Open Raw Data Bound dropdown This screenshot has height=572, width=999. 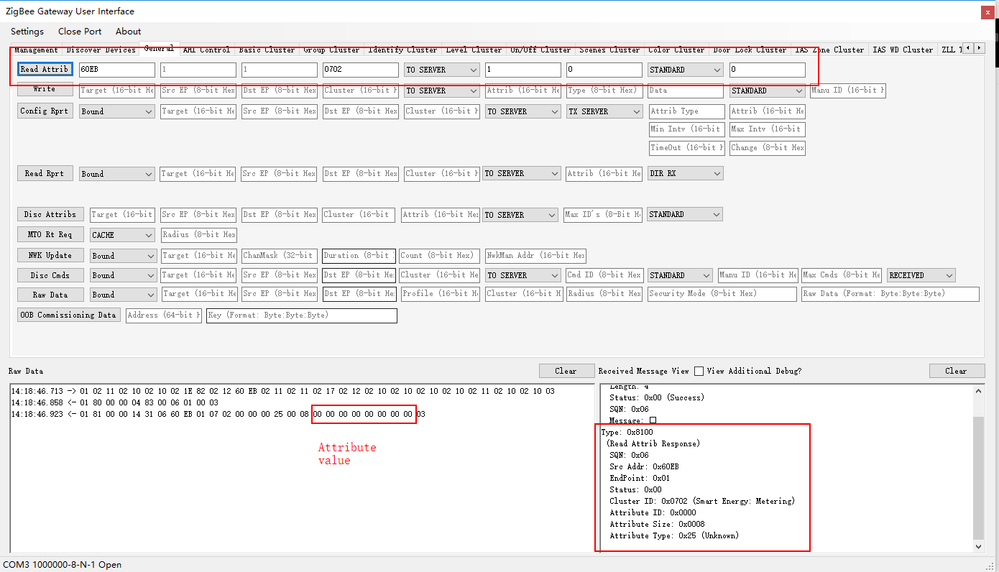[x=123, y=295]
